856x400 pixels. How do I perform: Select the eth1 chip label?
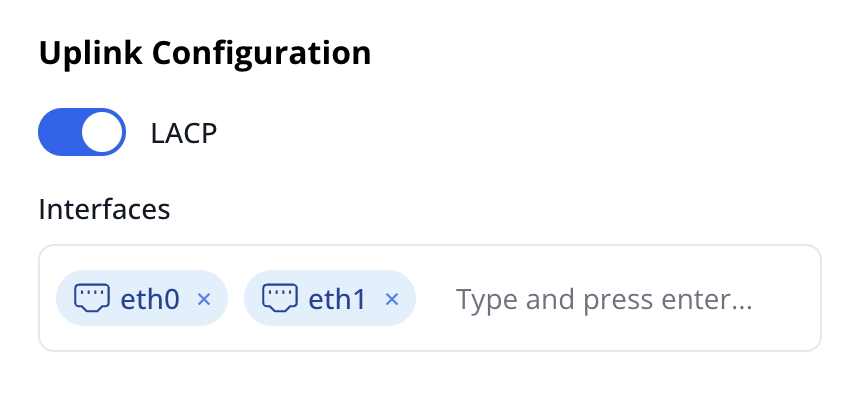coord(338,299)
